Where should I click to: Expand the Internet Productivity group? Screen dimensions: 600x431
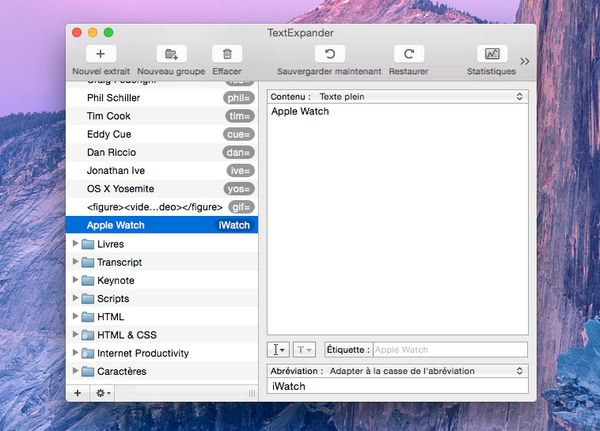(x=75, y=353)
